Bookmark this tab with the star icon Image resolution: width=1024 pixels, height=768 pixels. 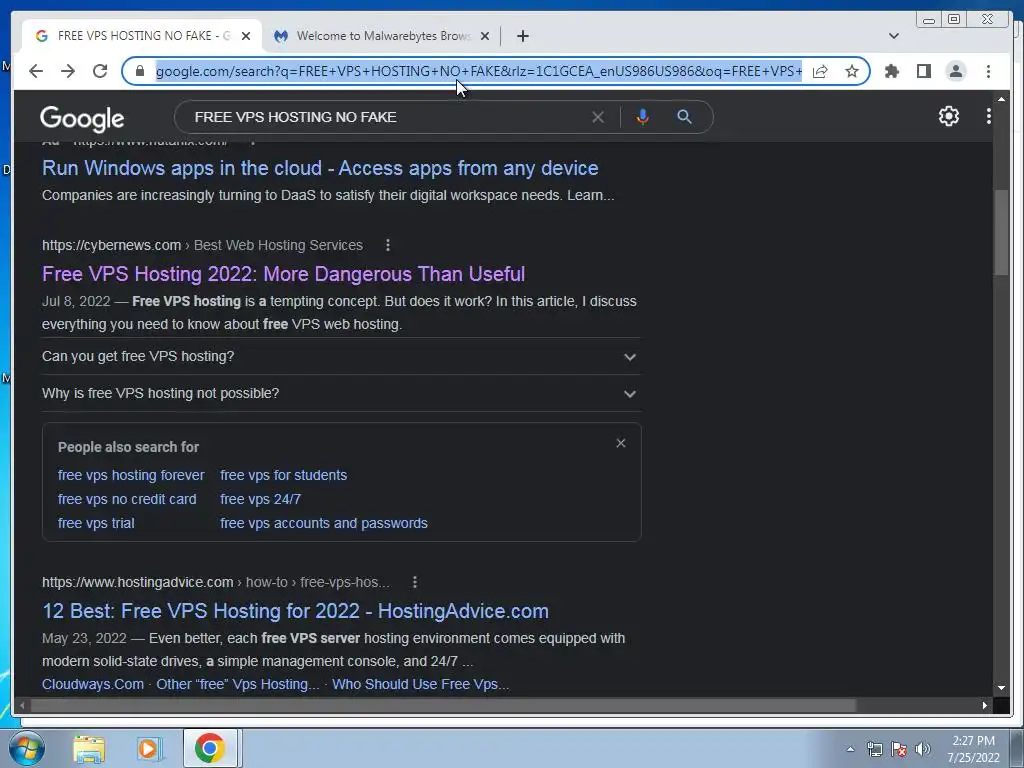pos(852,71)
